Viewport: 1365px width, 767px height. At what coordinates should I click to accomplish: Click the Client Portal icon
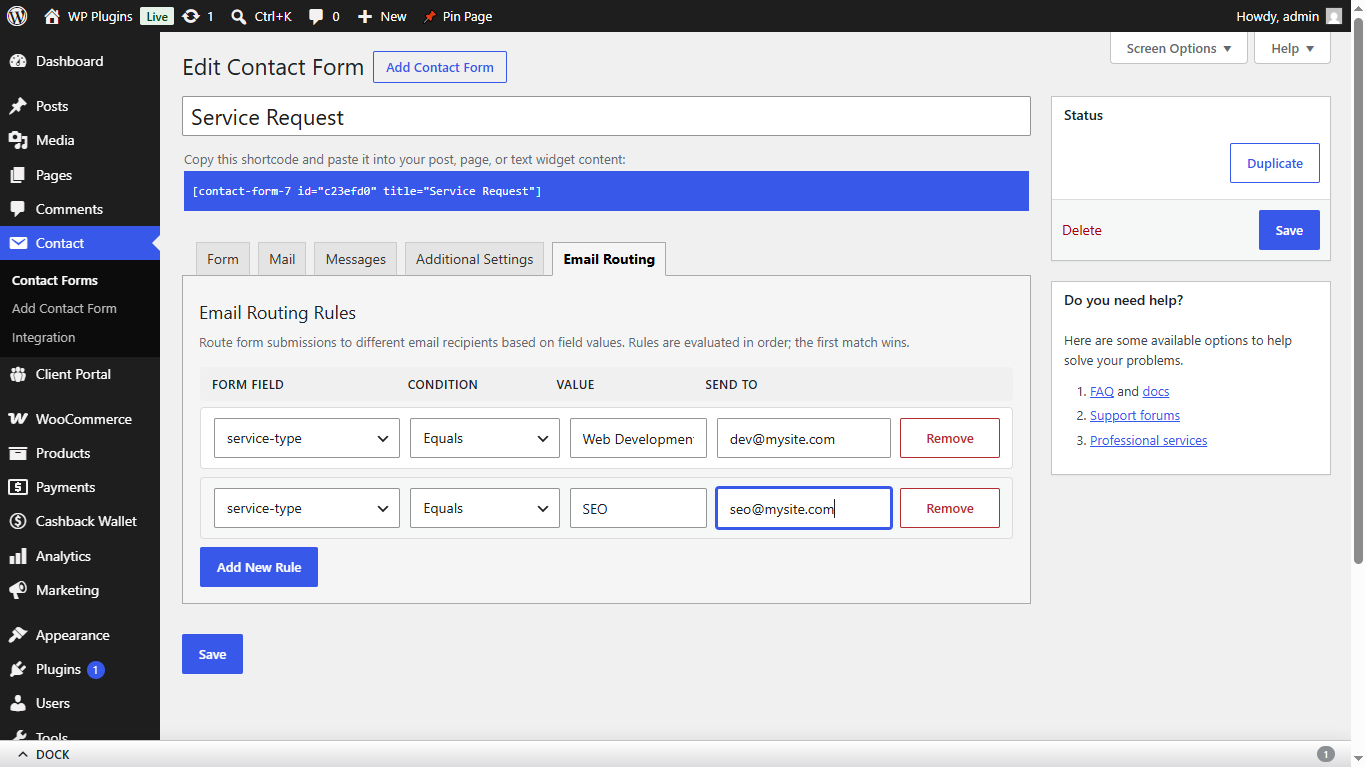coord(18,374)
